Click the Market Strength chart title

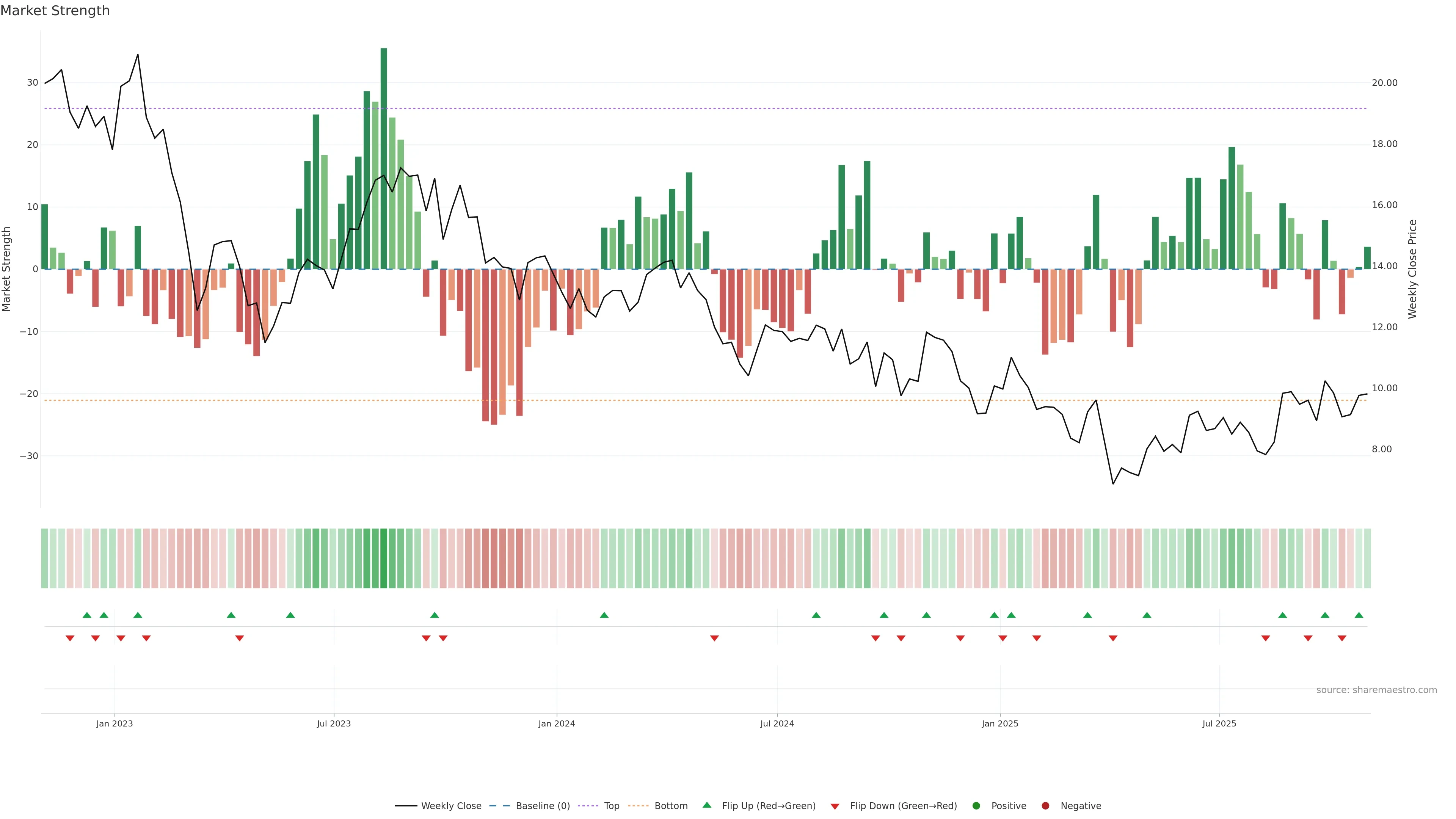[x=55, y=11]
